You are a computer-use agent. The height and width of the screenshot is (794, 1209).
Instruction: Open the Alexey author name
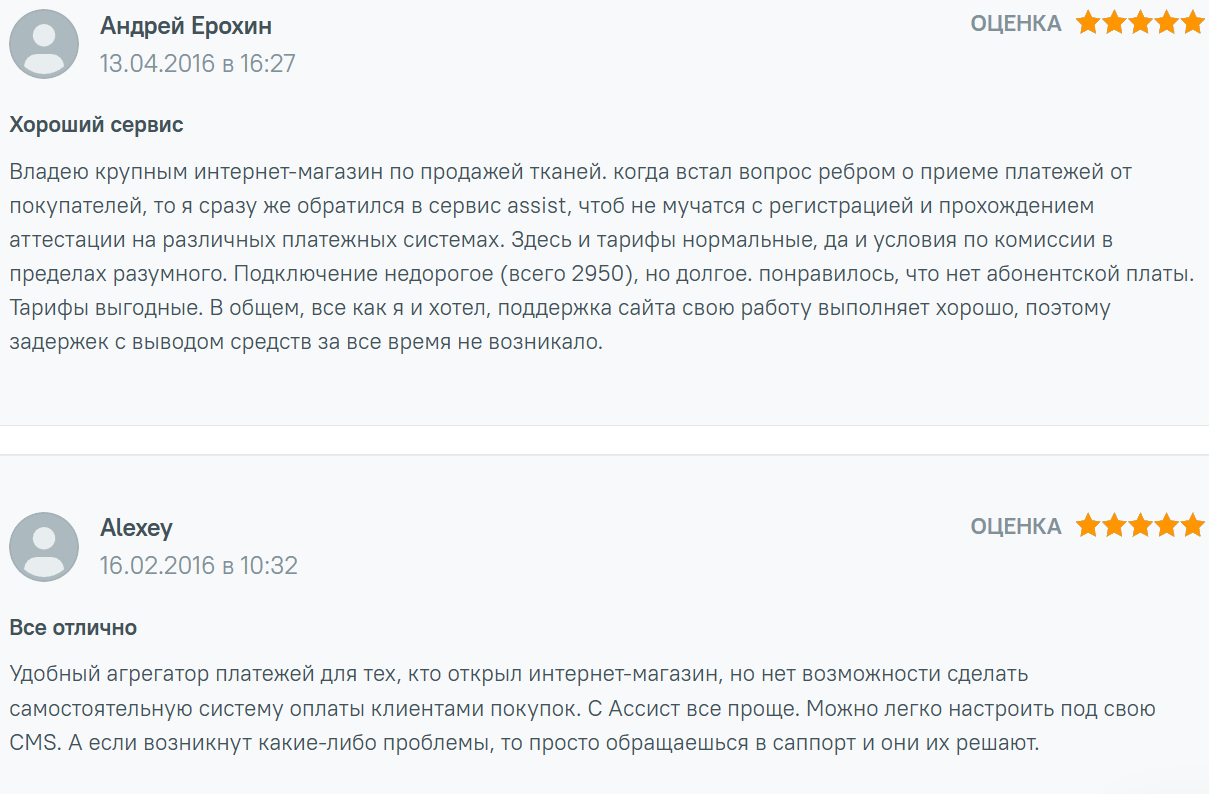(136, 528)
